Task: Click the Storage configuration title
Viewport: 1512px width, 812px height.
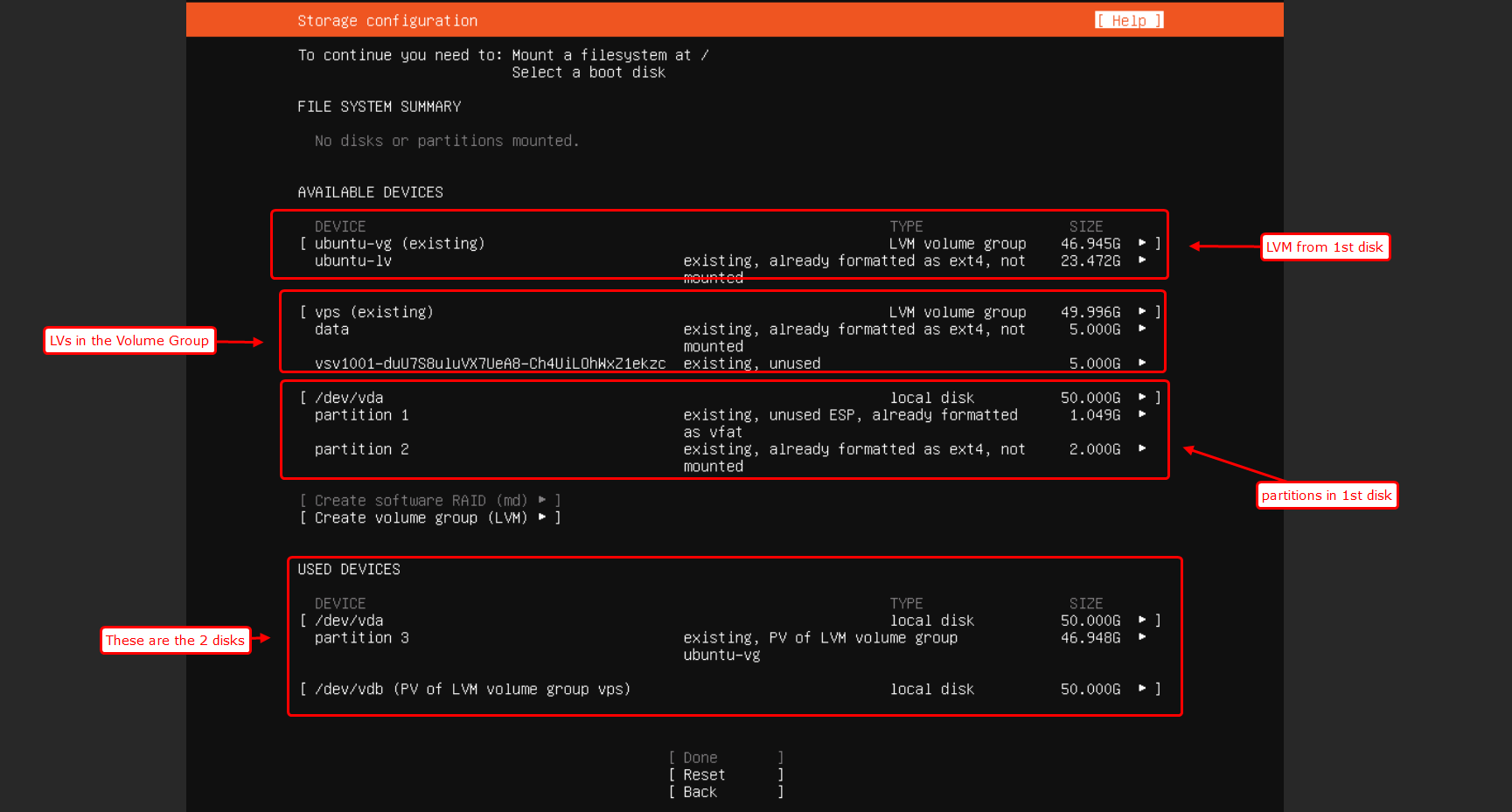Action: click(387, 21)
